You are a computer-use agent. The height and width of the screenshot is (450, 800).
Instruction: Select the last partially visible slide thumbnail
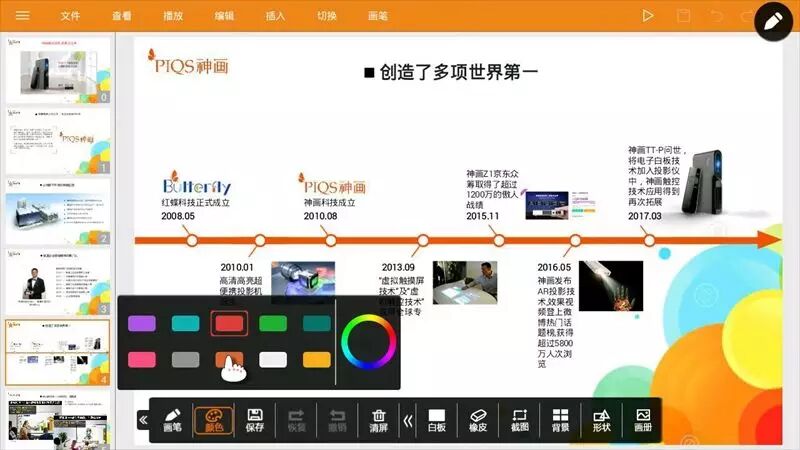(58, 420)
